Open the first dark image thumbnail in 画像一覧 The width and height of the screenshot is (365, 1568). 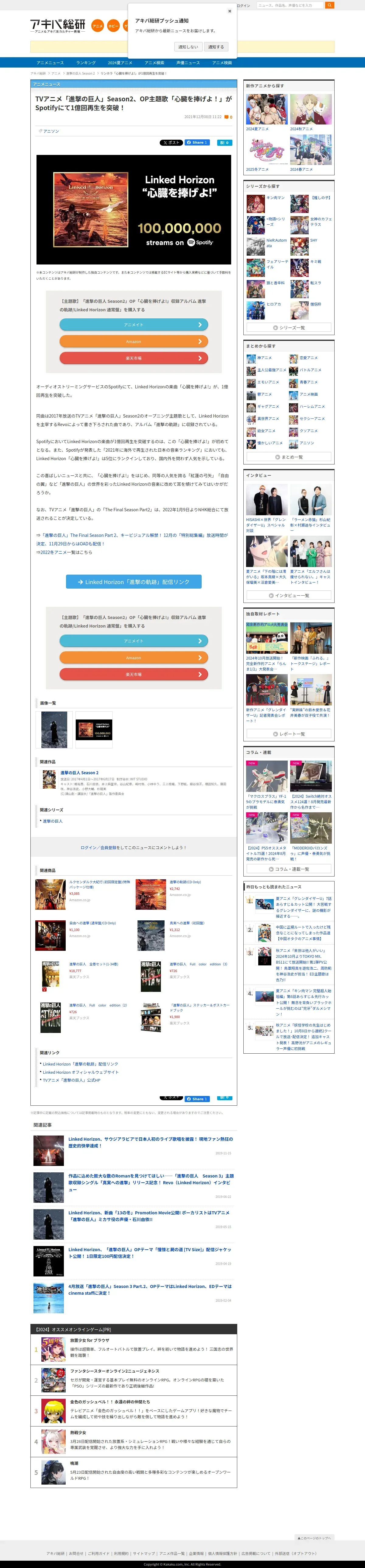[54, 729]
